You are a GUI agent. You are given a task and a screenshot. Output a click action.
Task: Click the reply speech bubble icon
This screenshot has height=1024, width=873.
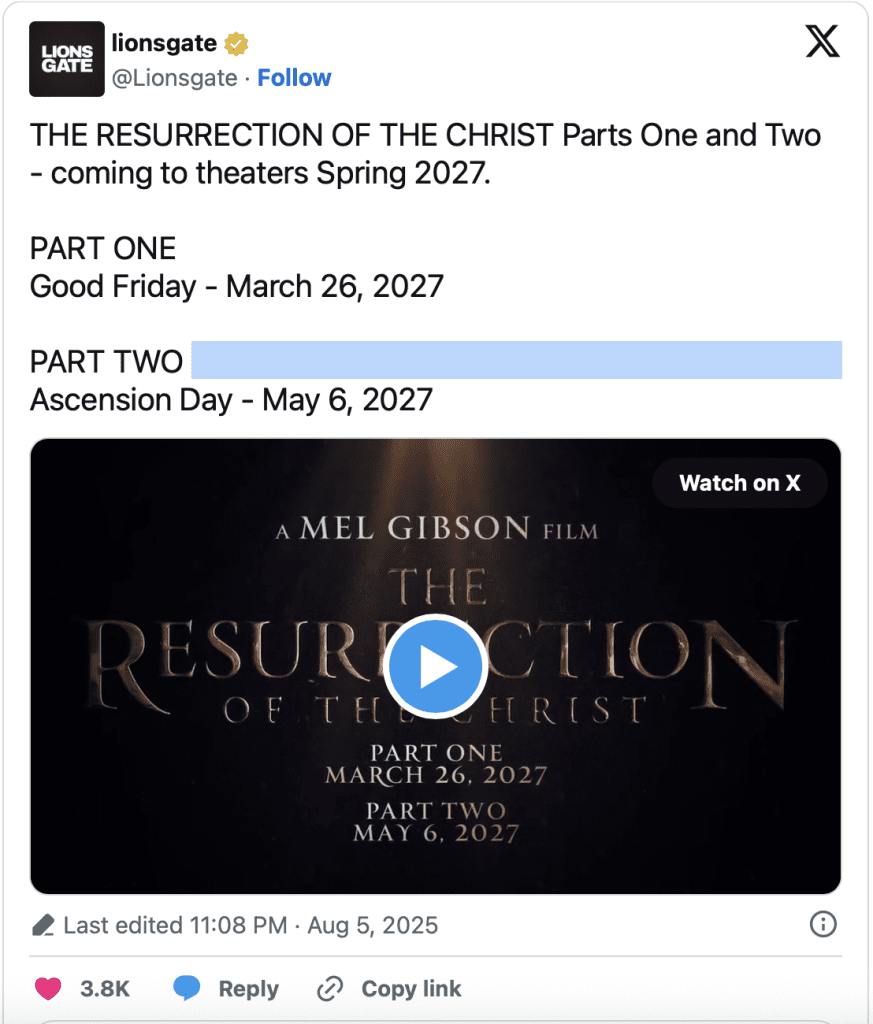tap(187, 989)
